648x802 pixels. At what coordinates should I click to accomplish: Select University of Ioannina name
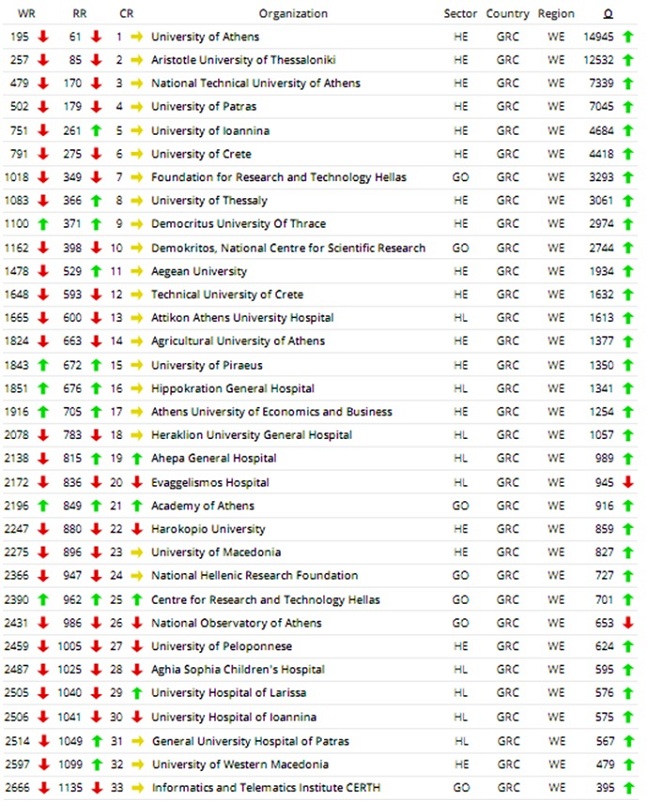tap(210, 130)
